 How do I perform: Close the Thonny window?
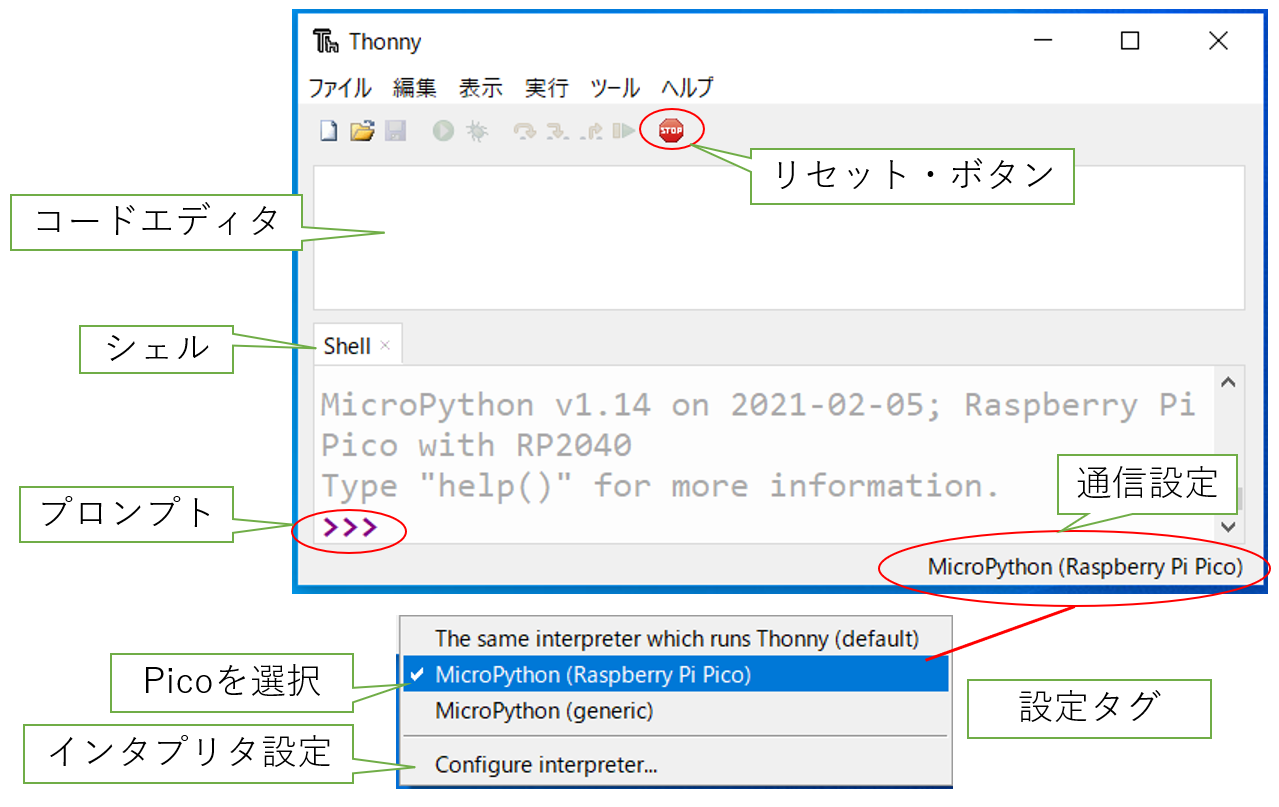click(1218, 41)
